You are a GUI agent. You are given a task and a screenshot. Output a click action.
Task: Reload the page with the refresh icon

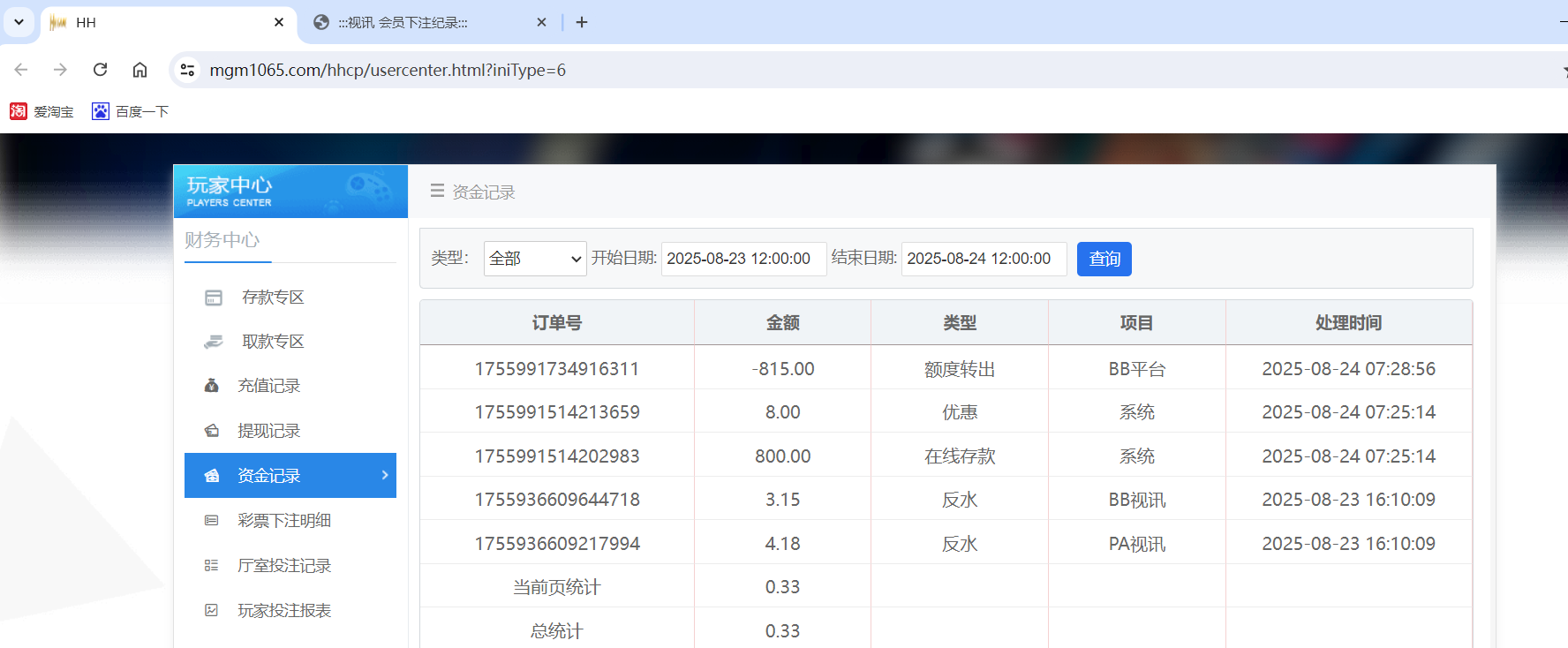pyautogui.click(x=101, y=70)
